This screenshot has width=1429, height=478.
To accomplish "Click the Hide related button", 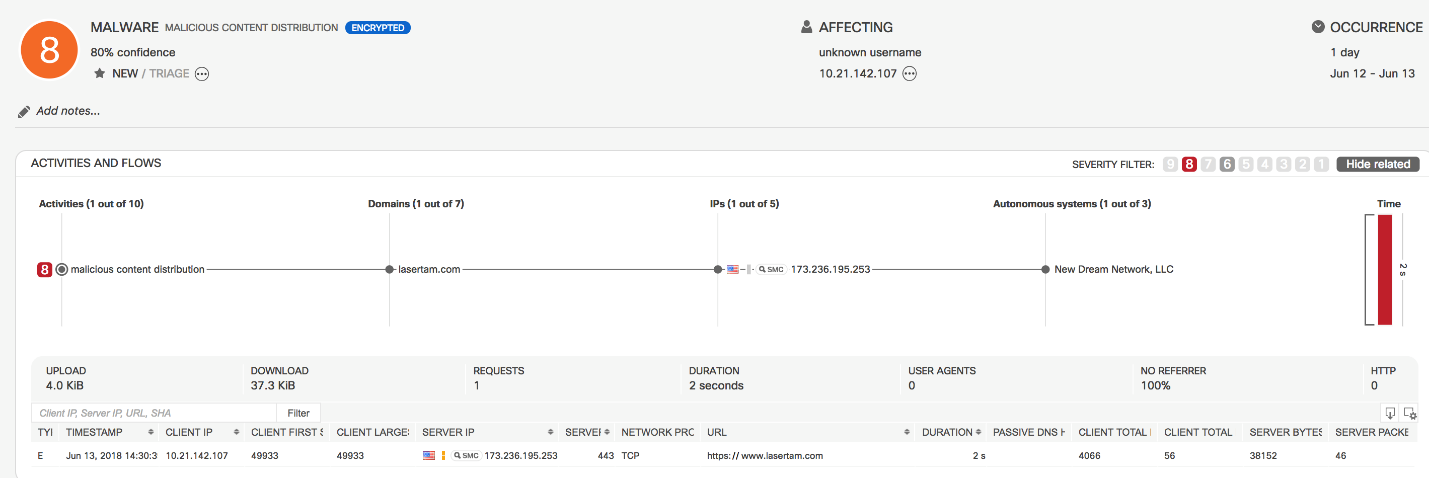I will 1377,164.
